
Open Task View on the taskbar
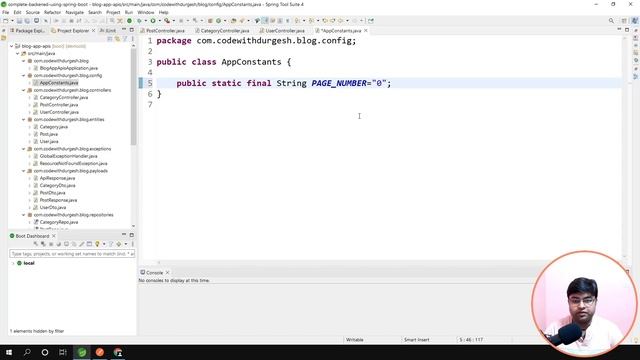[62, 352]
